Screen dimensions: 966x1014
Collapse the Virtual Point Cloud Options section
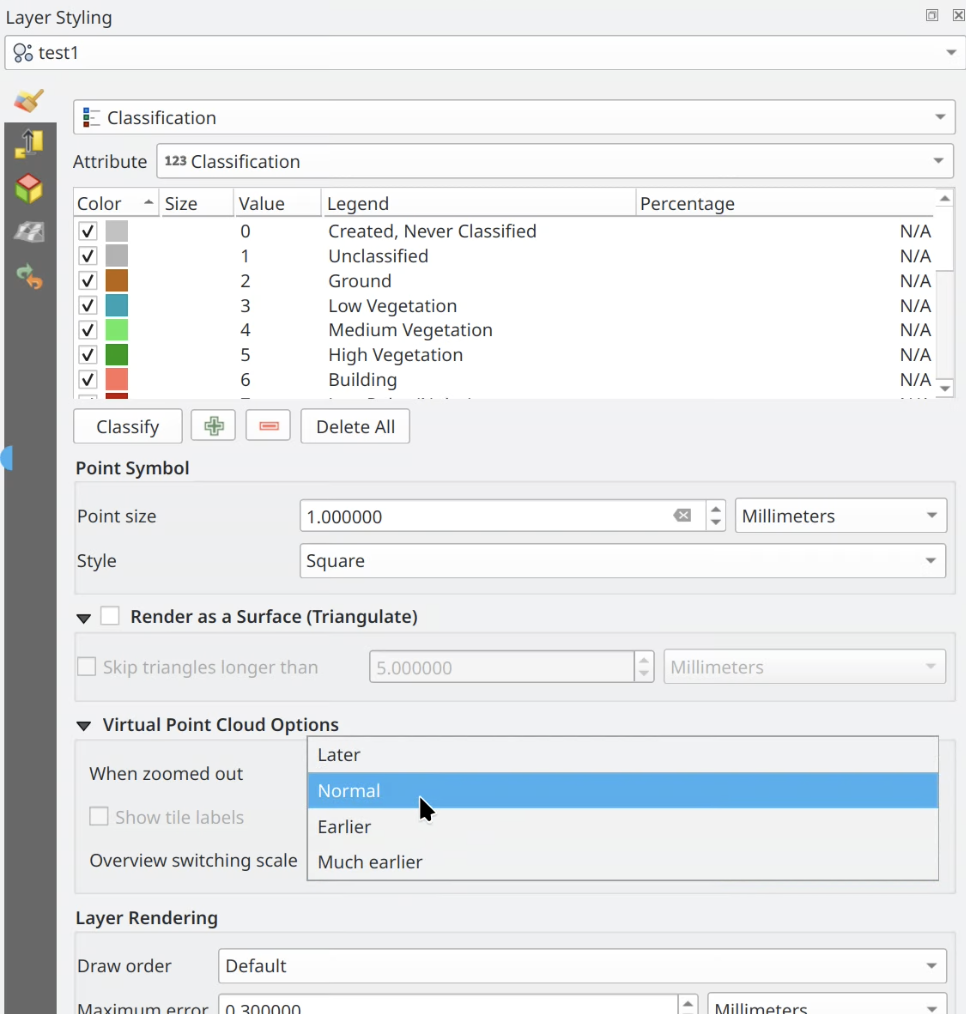(84, 725)
